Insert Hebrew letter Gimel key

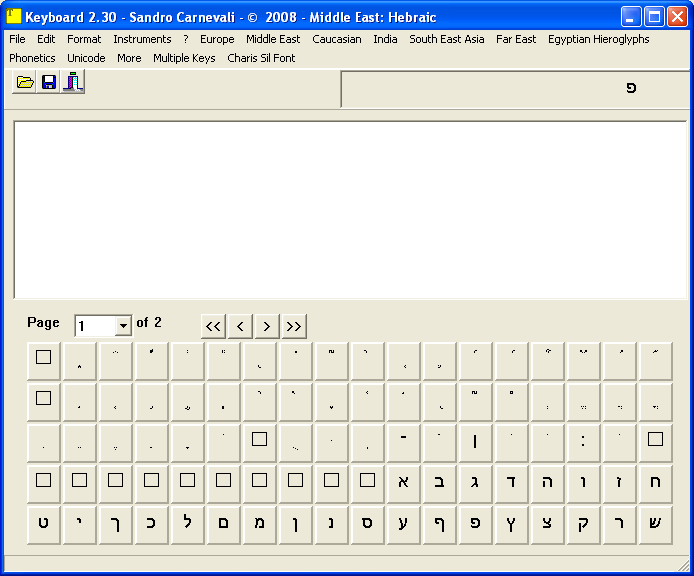475,484
